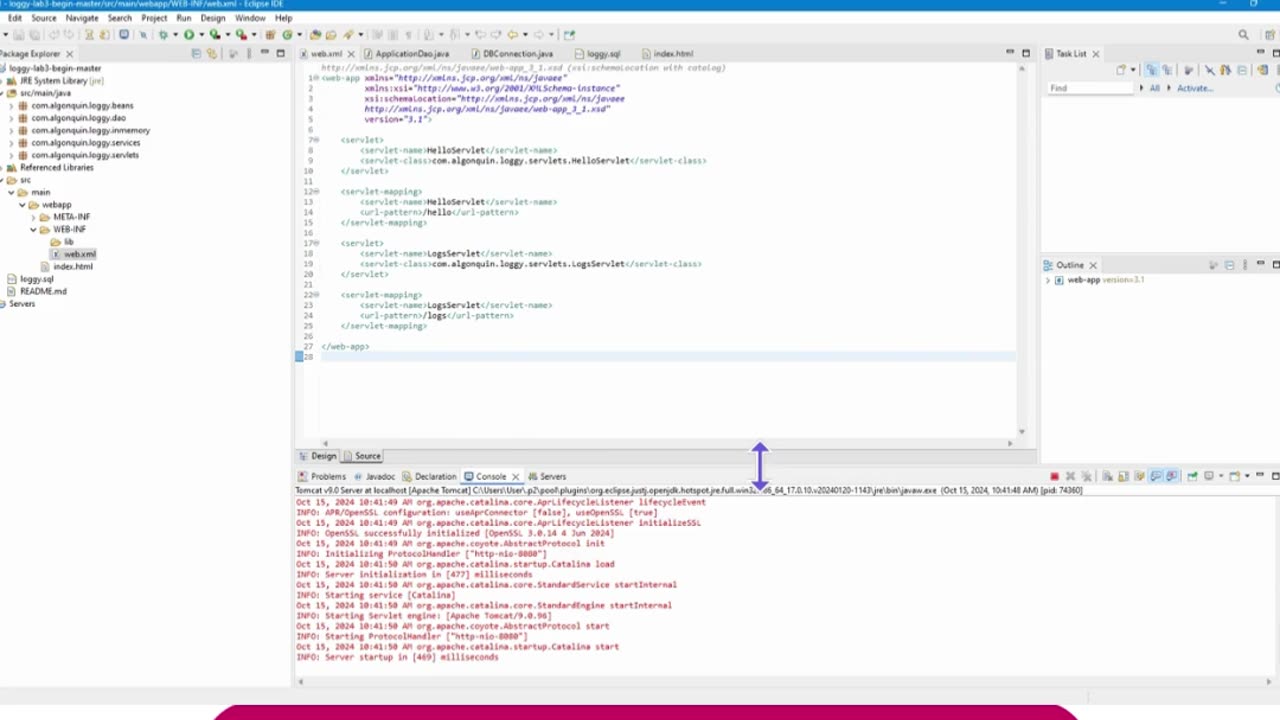Toggle Show Console When Standard Out Changes
This screenshot has height=720, width=1280.
tap(1156, 476)
